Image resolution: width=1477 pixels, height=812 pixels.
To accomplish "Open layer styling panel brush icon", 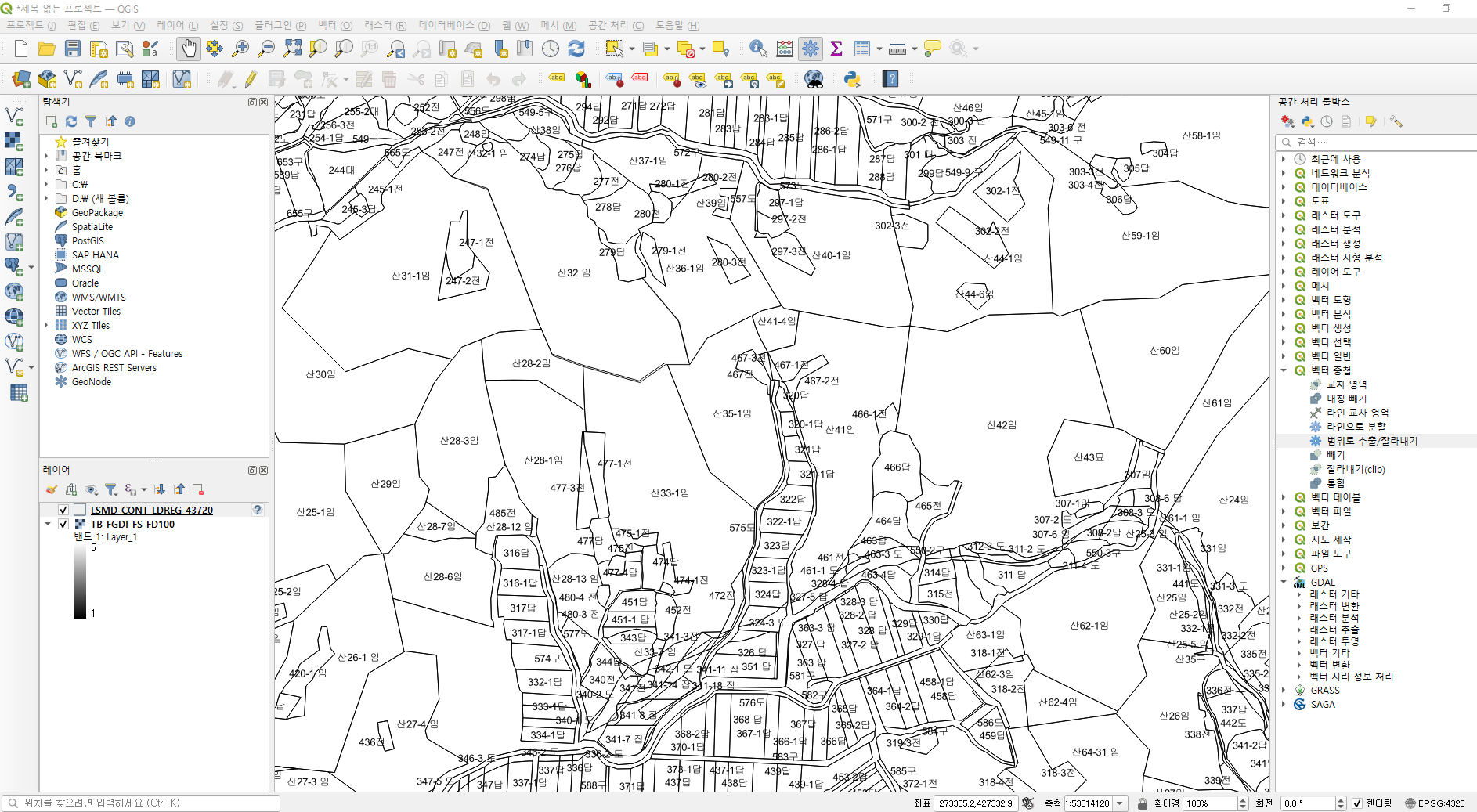I will (52, 489).
